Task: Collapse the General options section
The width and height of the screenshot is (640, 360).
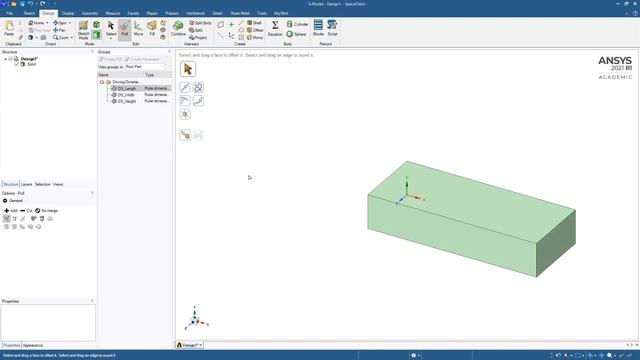Action: click(x=5, y=201)
